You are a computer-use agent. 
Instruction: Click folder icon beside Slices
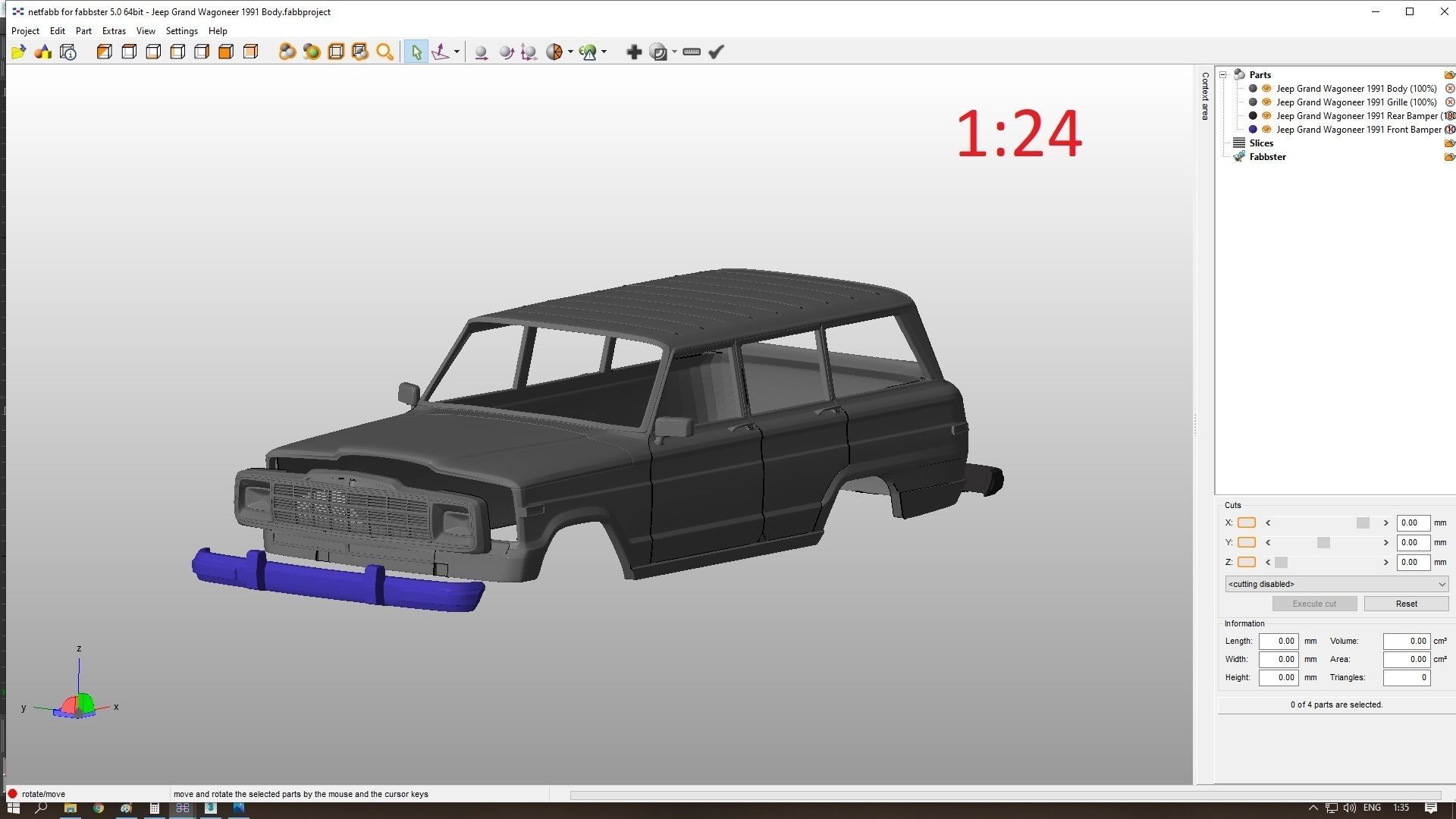click(1449, 143)
